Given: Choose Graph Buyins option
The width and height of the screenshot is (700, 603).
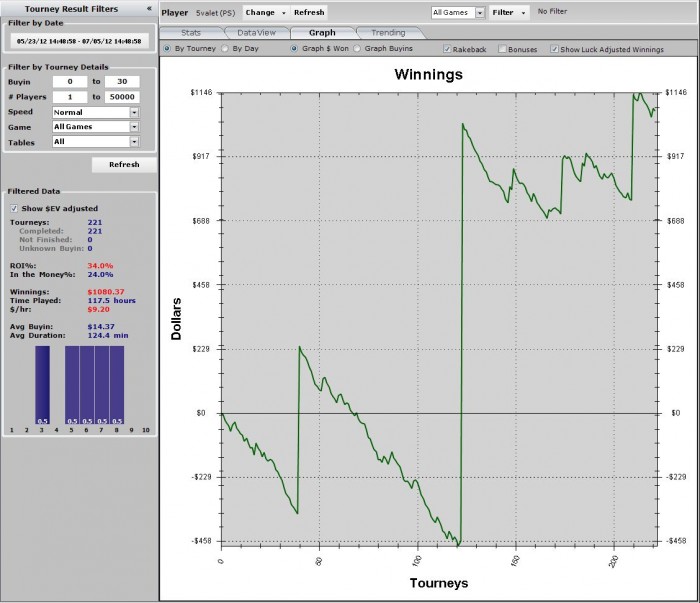Looking at the screenshot, I should click(357, 48).
